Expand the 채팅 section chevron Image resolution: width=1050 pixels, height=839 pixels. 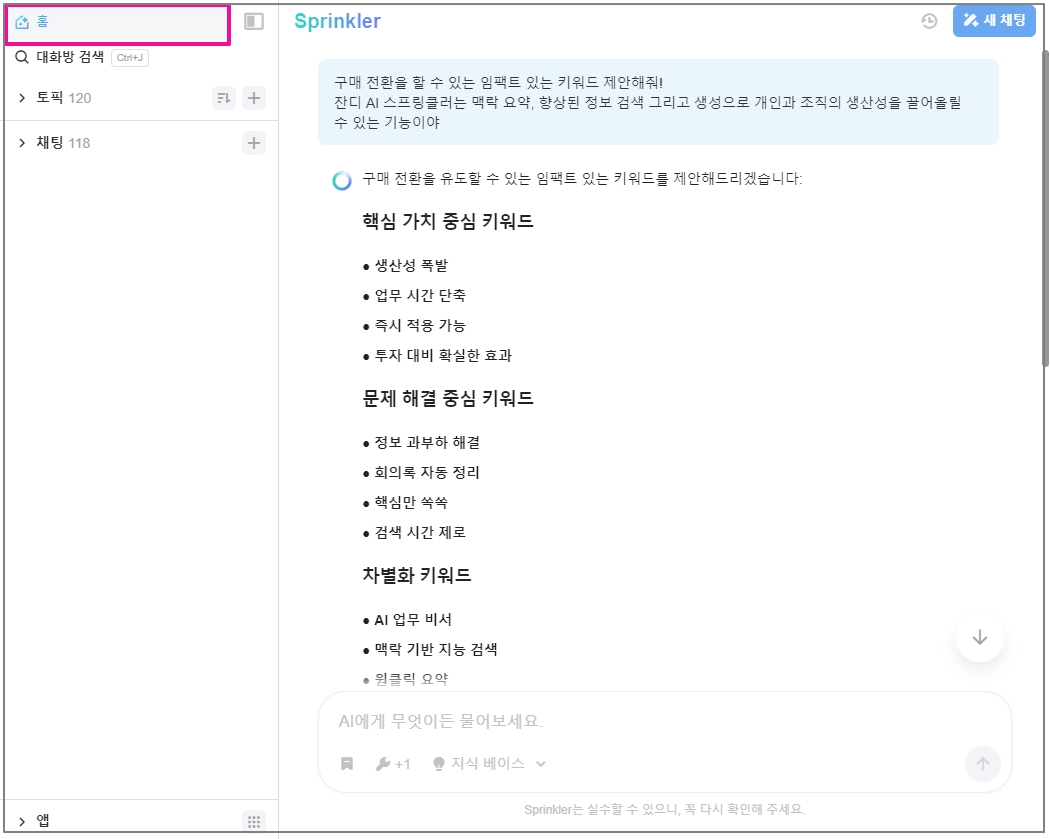click(22, 143)
